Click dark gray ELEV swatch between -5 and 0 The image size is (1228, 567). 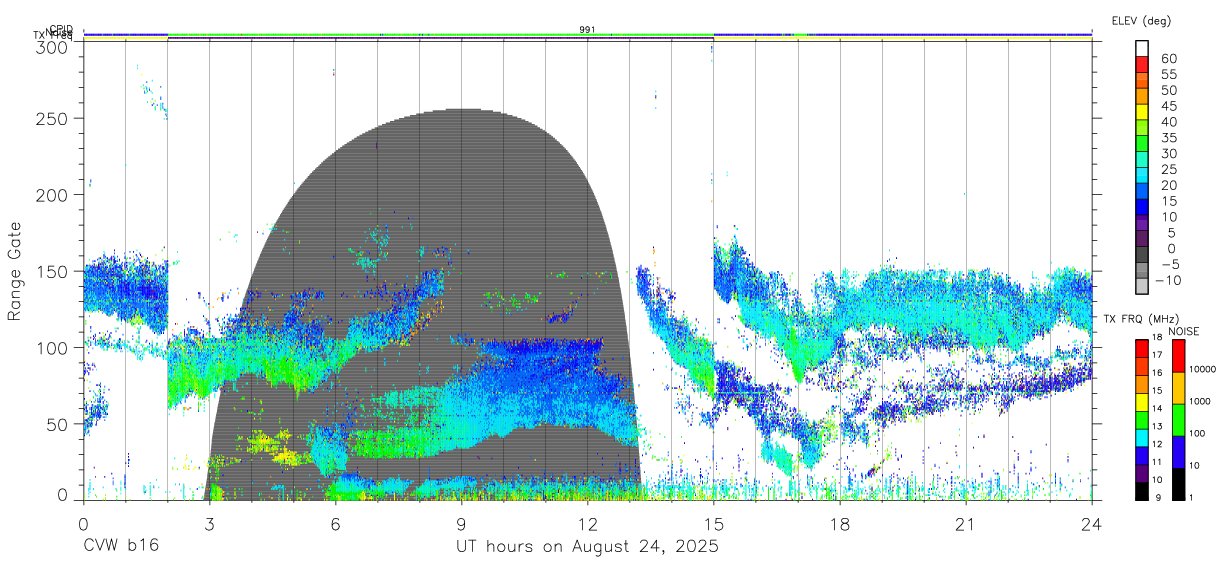click(x=1142, y=256)
